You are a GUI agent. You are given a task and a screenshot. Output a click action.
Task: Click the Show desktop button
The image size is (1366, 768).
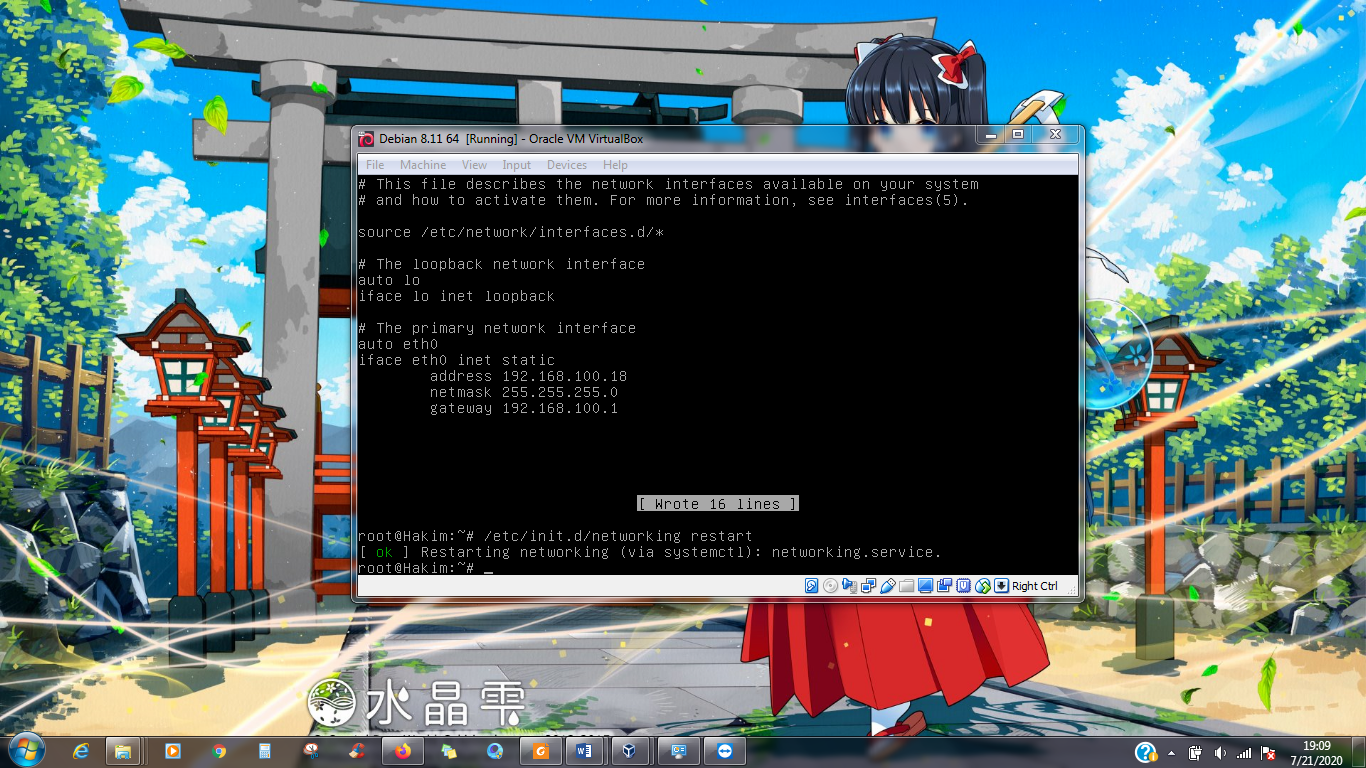coord(1359,752)
